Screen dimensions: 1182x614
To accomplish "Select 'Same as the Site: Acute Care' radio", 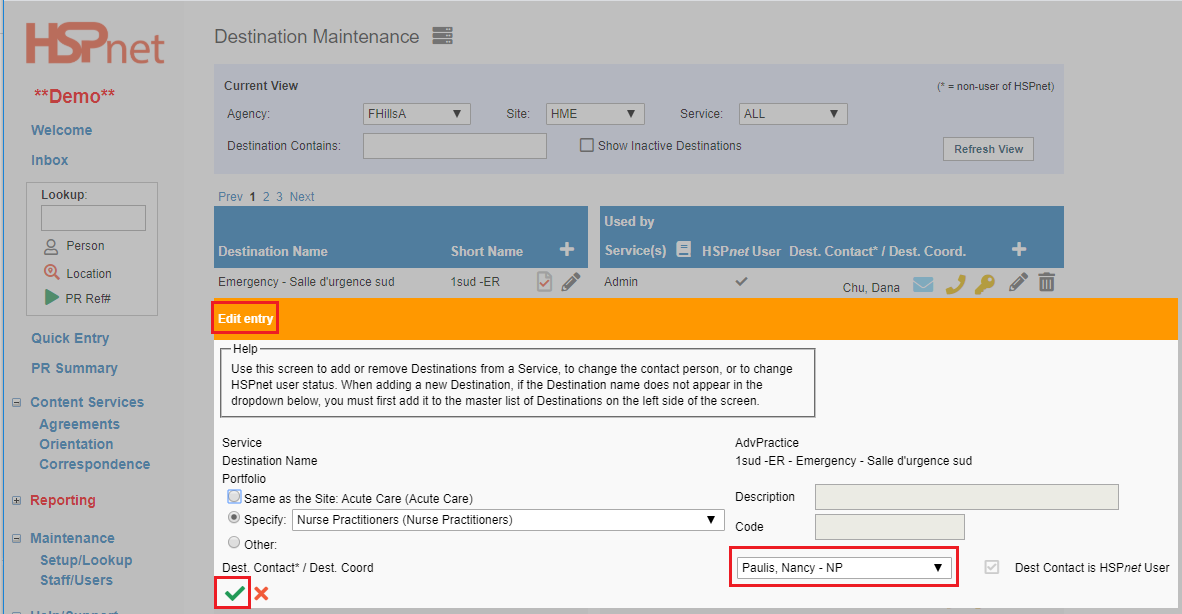I will pyautogui.click(x=234, y=497).
